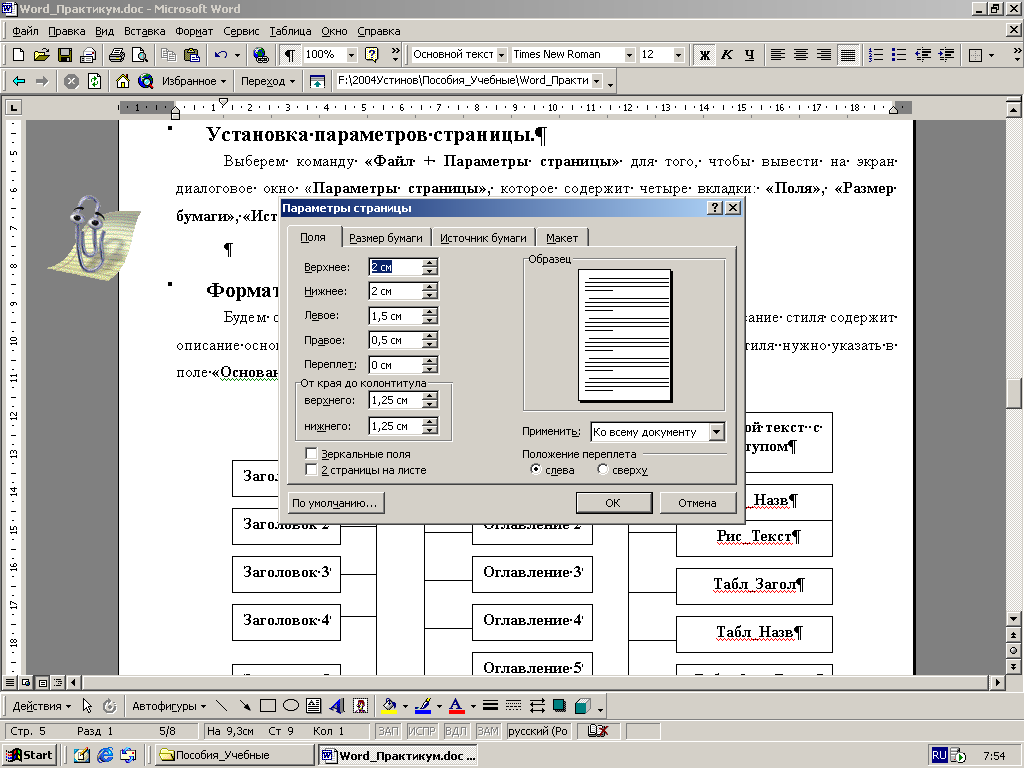This screenshot has height=768, width=1024.
Task: Select the Line drawing tool
Action: [x=221, y=705]
